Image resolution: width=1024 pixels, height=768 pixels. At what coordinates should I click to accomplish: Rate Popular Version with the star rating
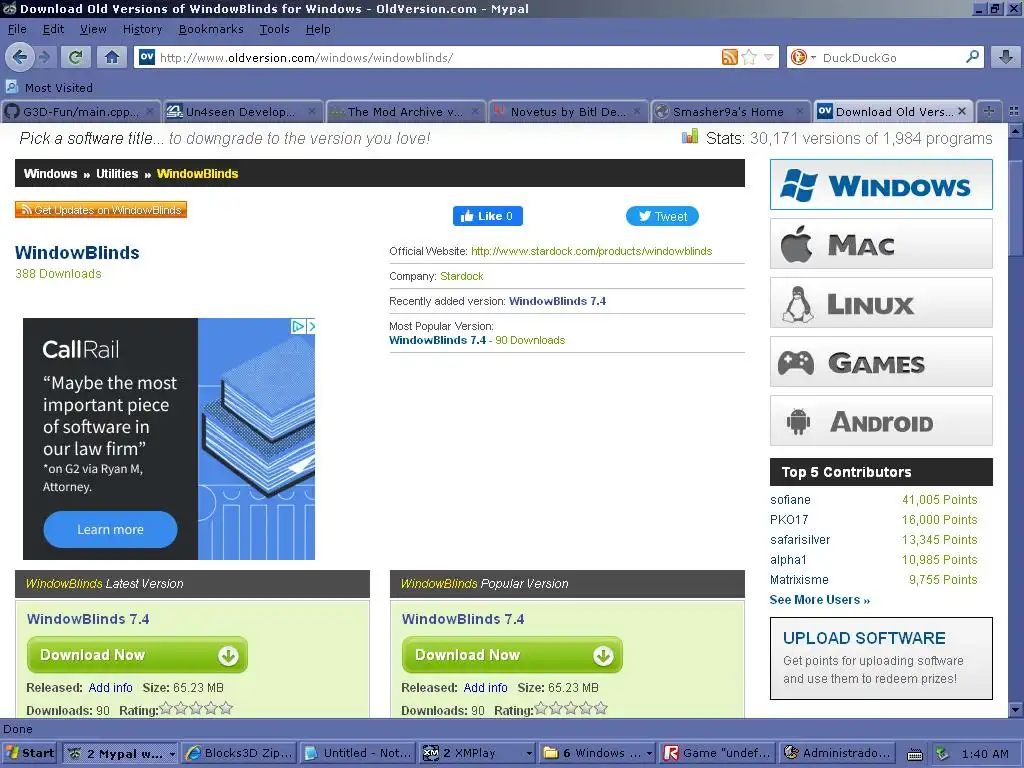[x=571, y=709]
